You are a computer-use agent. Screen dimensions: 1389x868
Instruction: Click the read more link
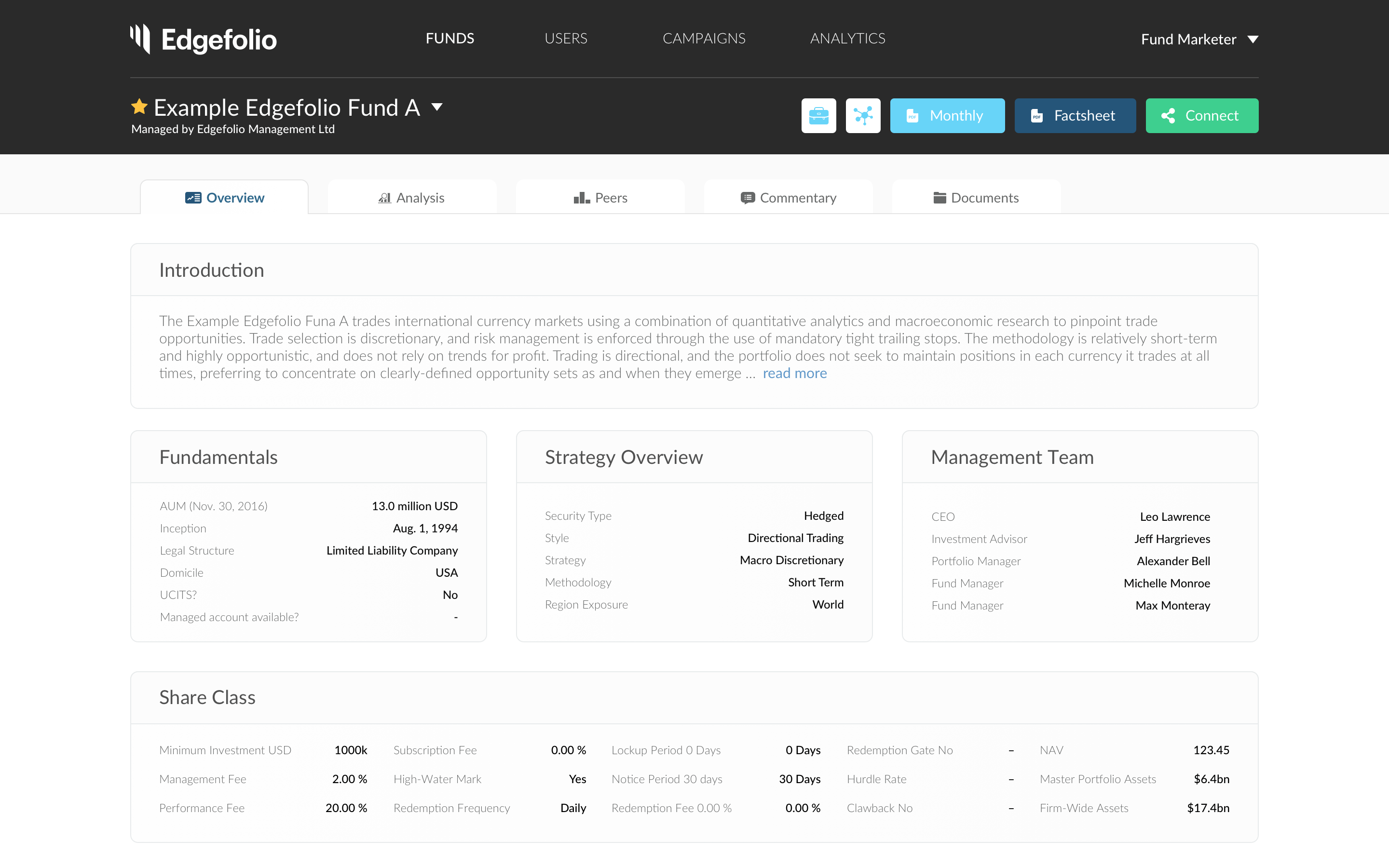(x=794, y=374)
